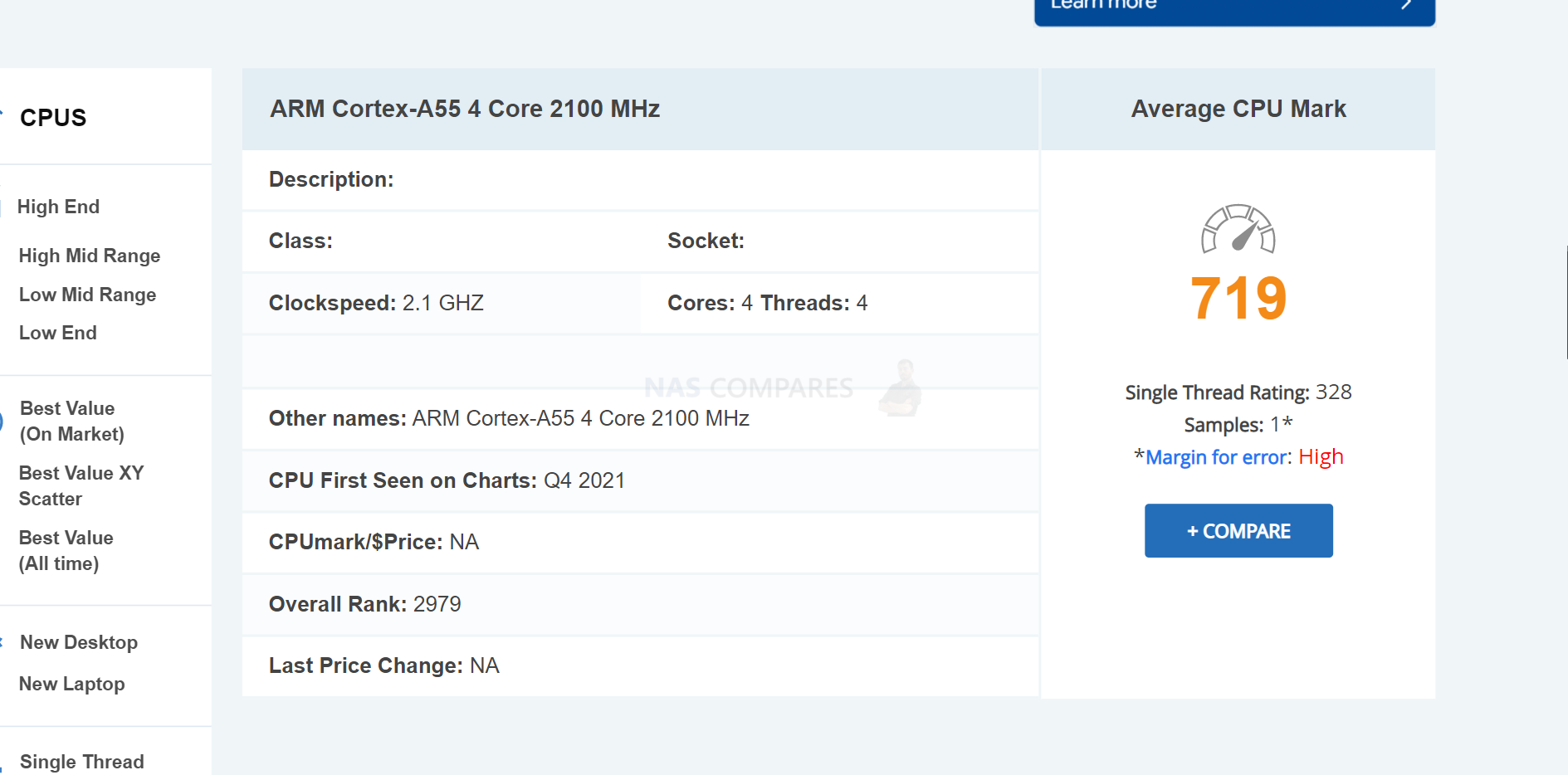
Task: Go to New Desktop CPUs
Action: tap(79, 642)
